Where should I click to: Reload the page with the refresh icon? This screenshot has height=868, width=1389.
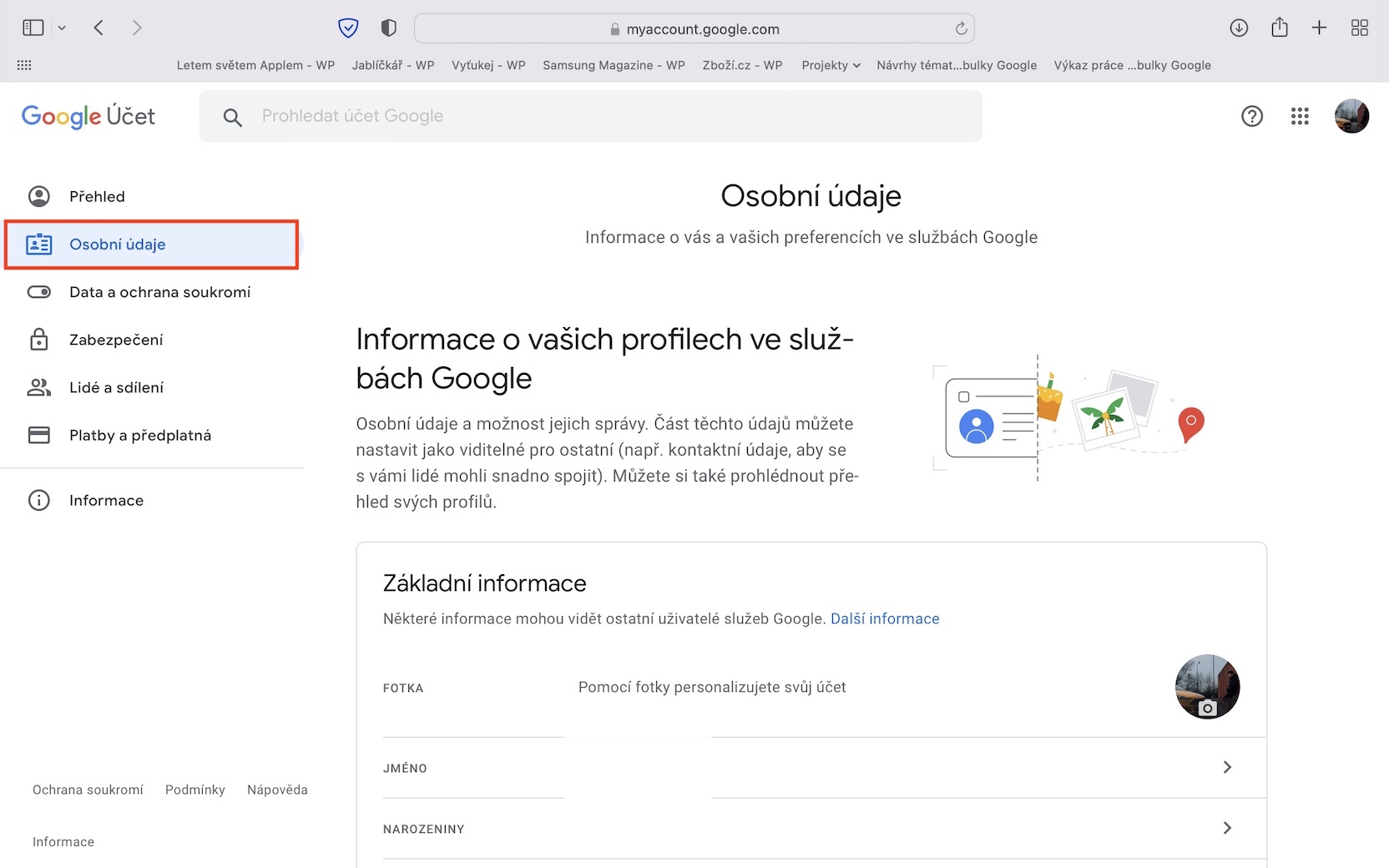coord(962,28)
